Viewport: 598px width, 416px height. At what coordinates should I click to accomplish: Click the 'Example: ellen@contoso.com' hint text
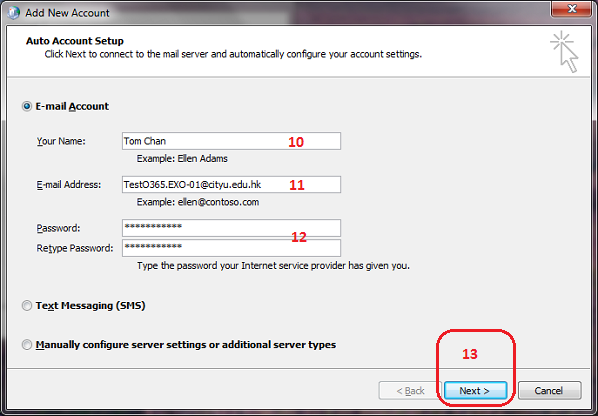click(198, 202)
